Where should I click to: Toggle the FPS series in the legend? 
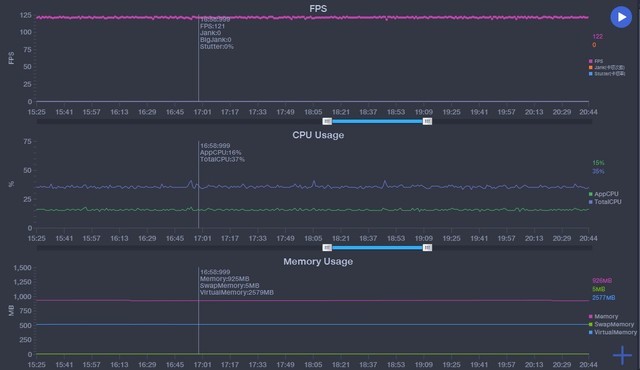tap(596, 61)
